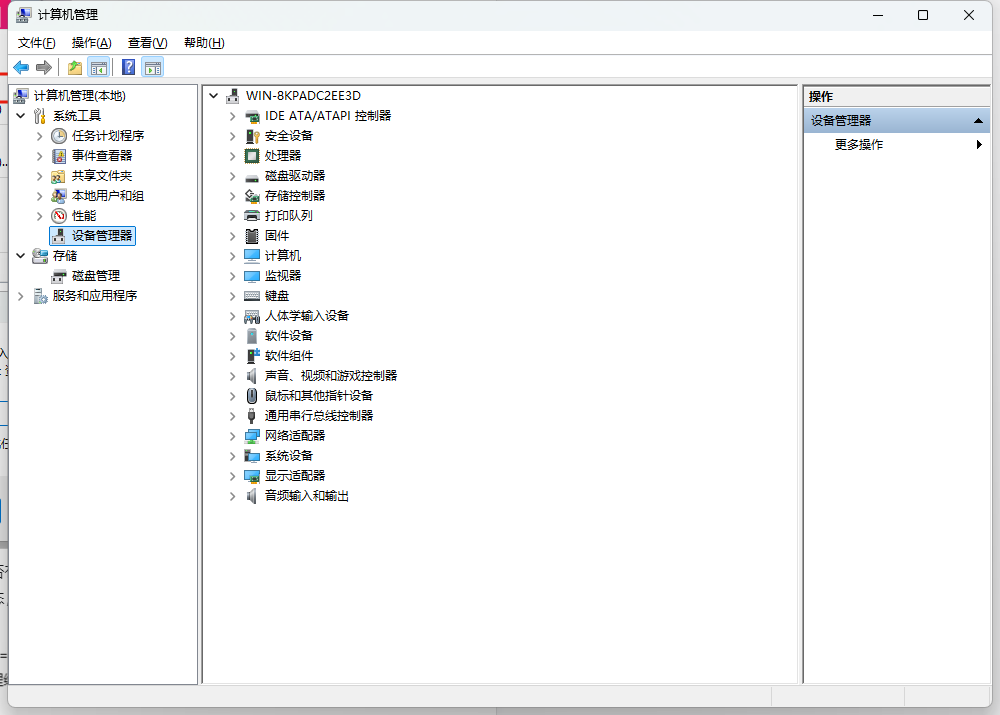
Task: Click the Up one level folder icon
Action: tap(74, 67)
